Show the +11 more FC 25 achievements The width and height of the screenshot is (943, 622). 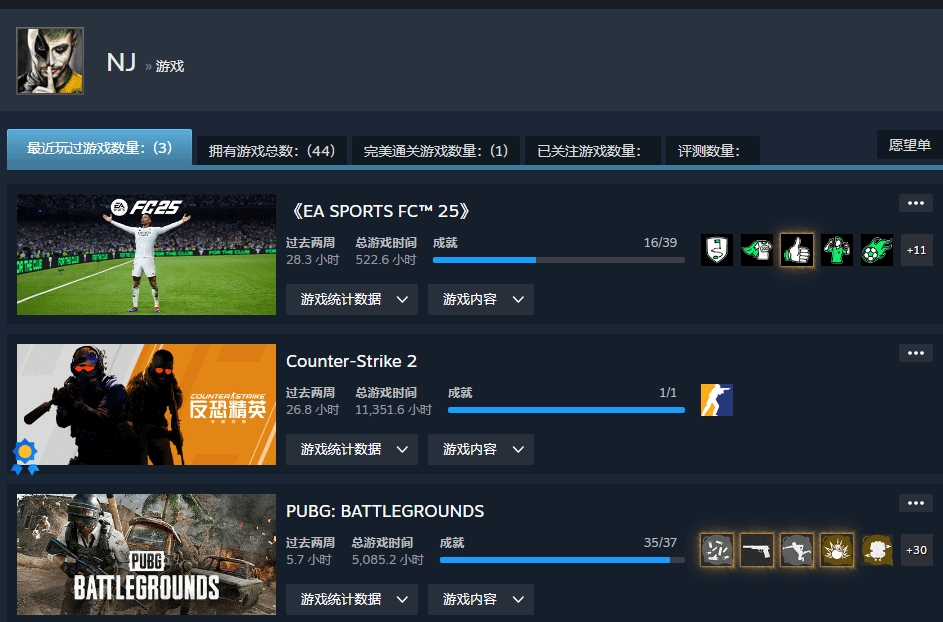917,250
